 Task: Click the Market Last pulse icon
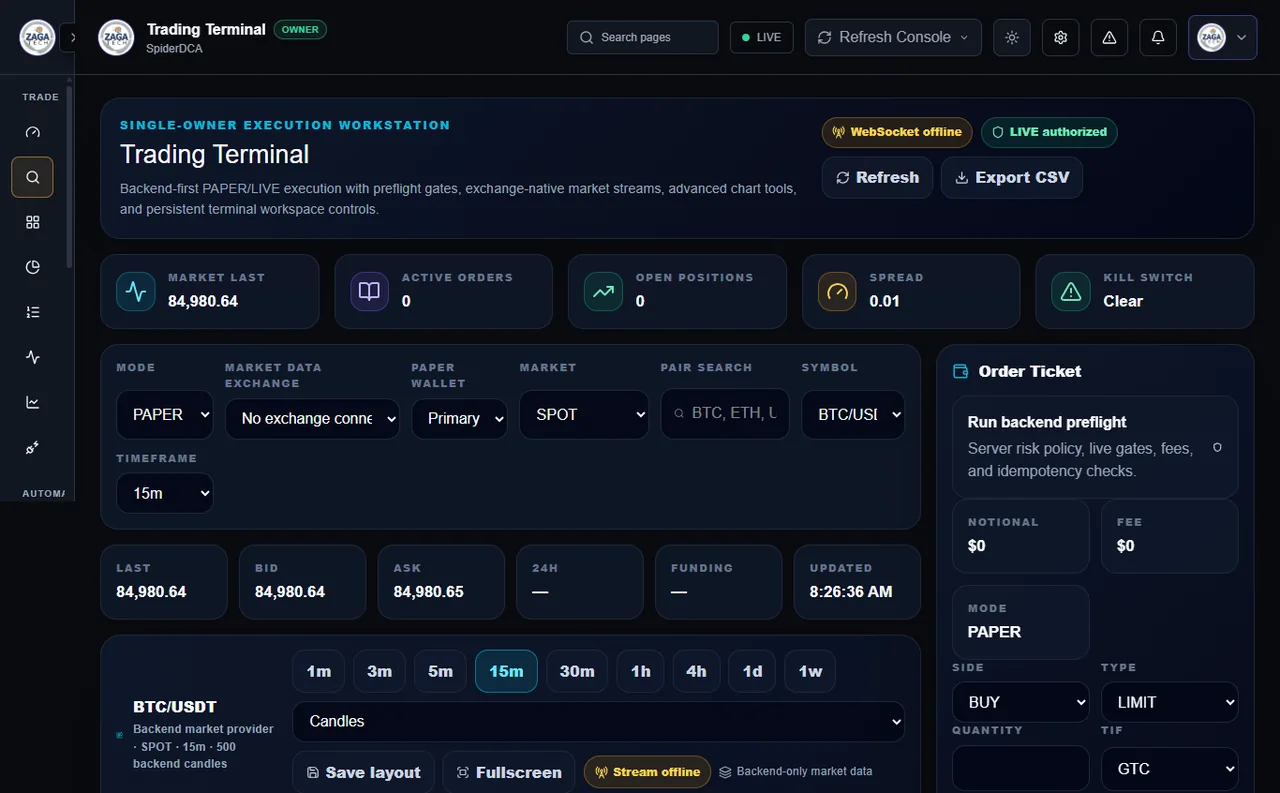(x=136, y=291)
